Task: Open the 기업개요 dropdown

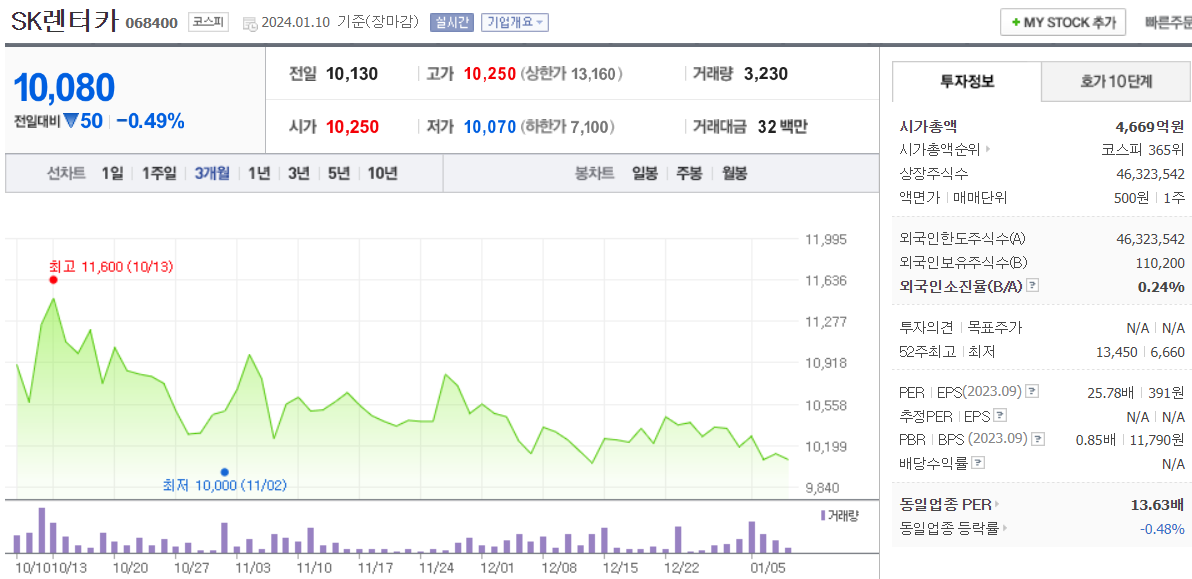Action: click(x=515, y=22)
